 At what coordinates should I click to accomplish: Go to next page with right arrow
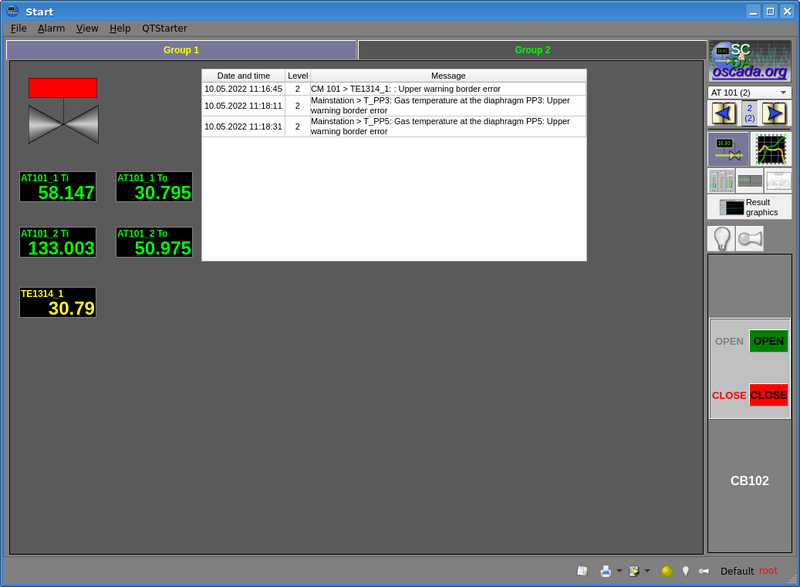pos(774,113)
